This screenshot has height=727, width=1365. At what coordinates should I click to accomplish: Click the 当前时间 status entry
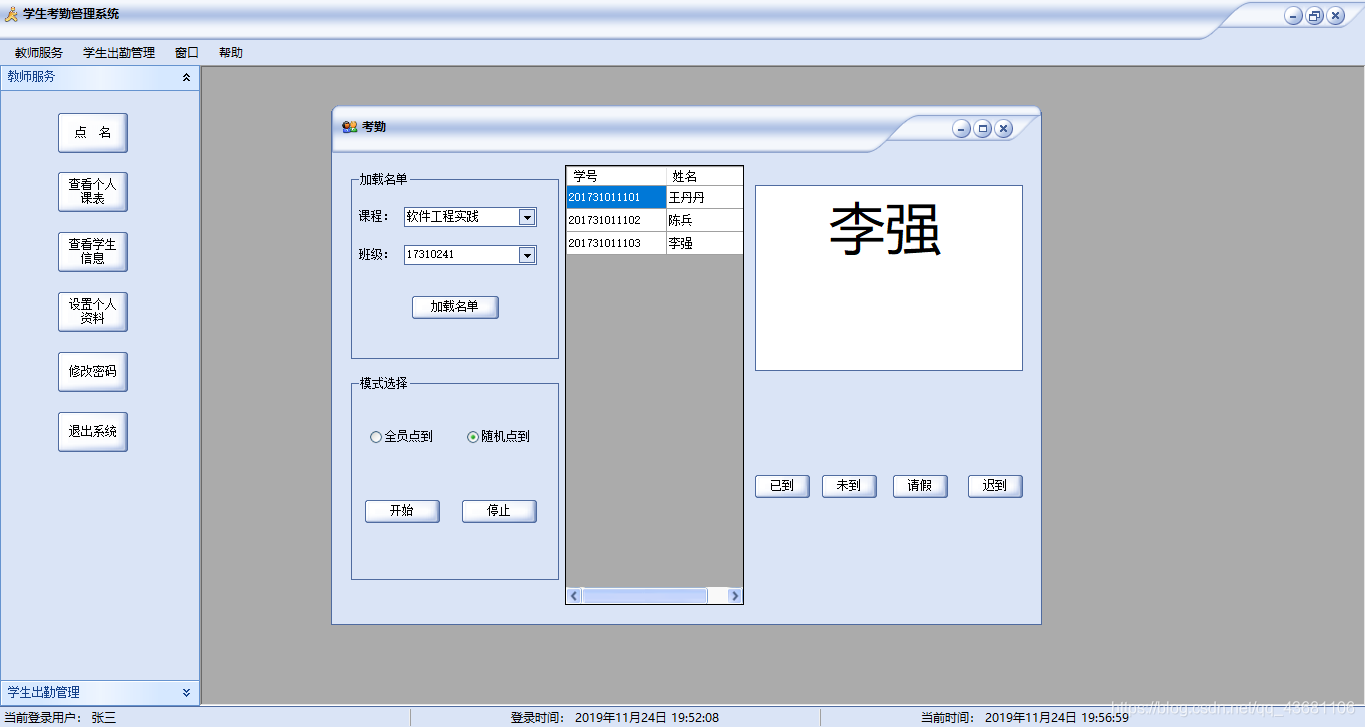point(1025,717)
